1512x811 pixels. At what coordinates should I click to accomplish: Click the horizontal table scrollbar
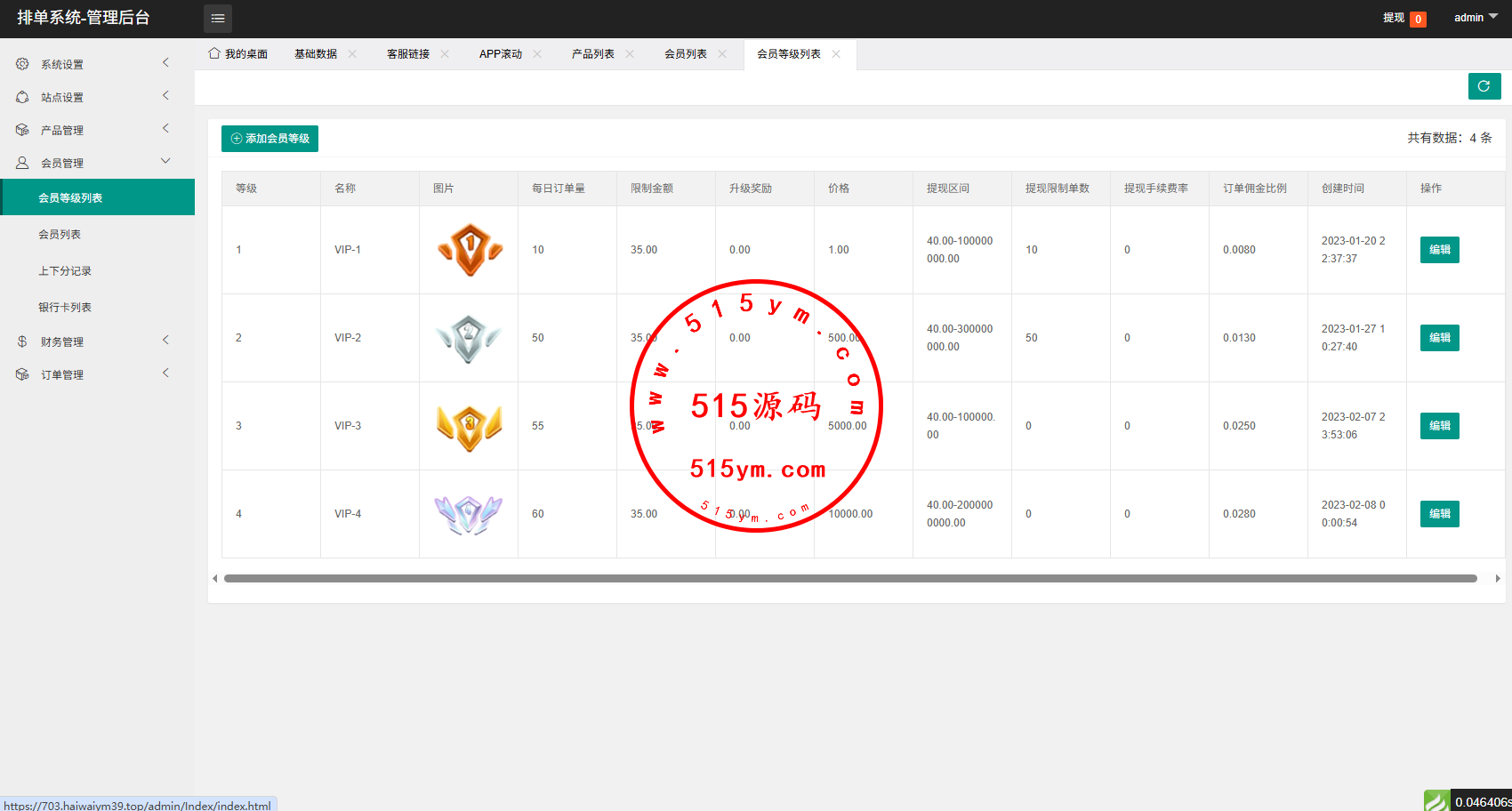pyautogui.click(x=849, y=578)
